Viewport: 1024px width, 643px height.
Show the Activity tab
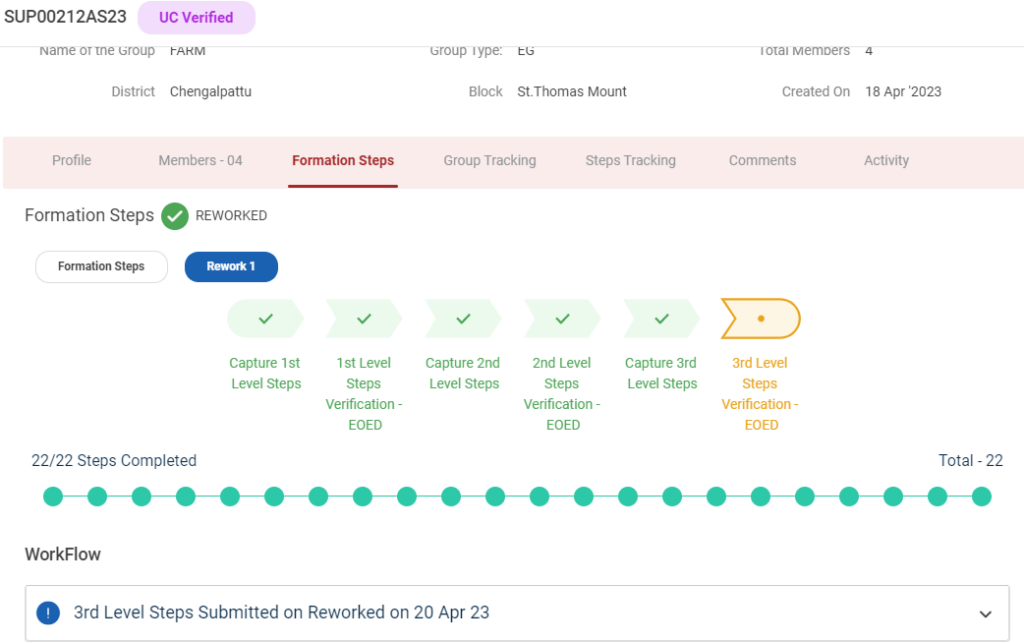click(886, 161)
